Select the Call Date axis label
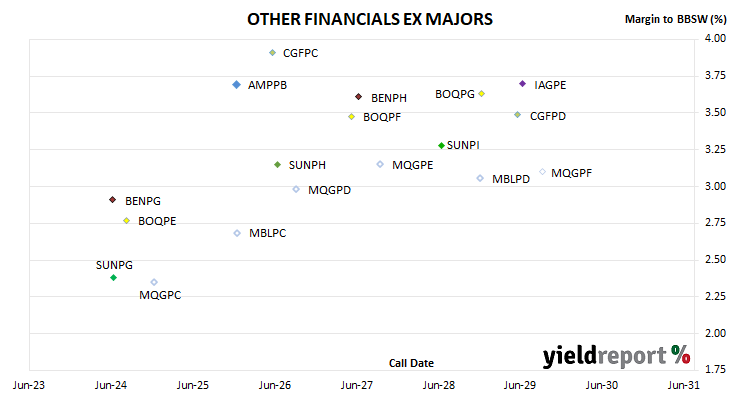The image size is (730, 399). (411, 363)
